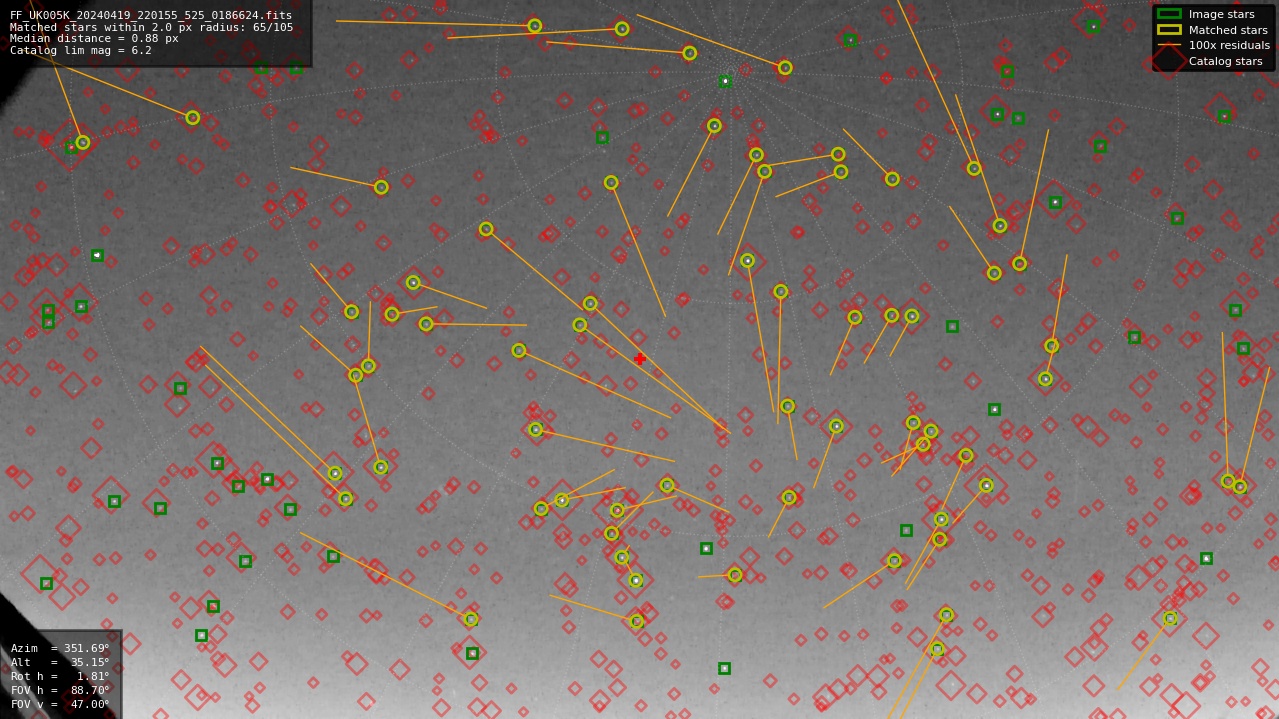Click the red cross image center marker
The height and width of the screenshot is (719, 1279).
click(x=640, y=359)
